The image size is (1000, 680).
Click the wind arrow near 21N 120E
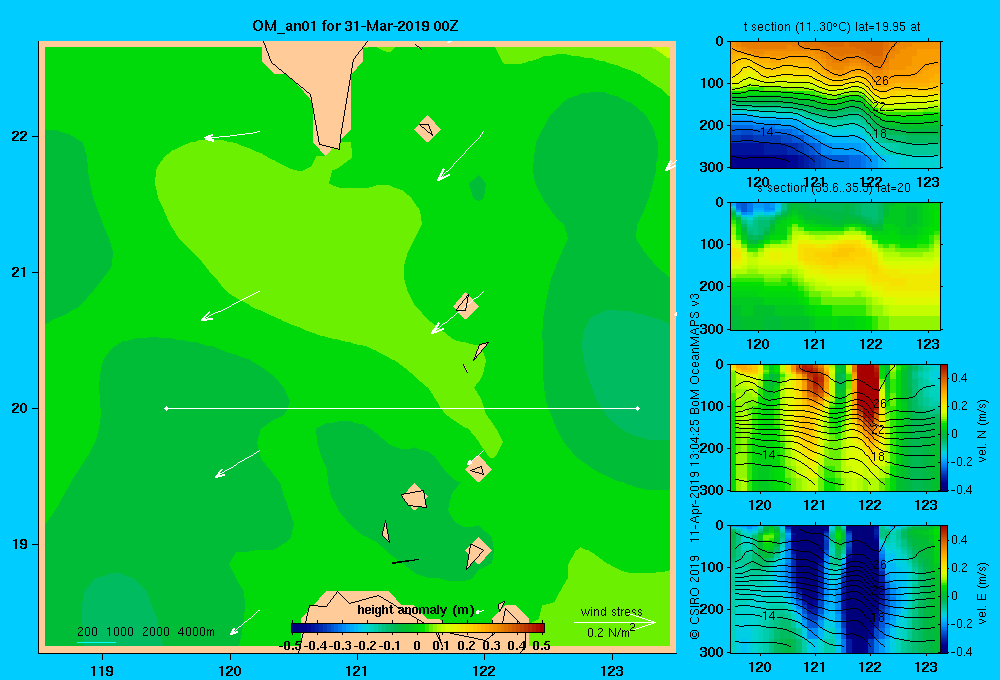[230, 306]
